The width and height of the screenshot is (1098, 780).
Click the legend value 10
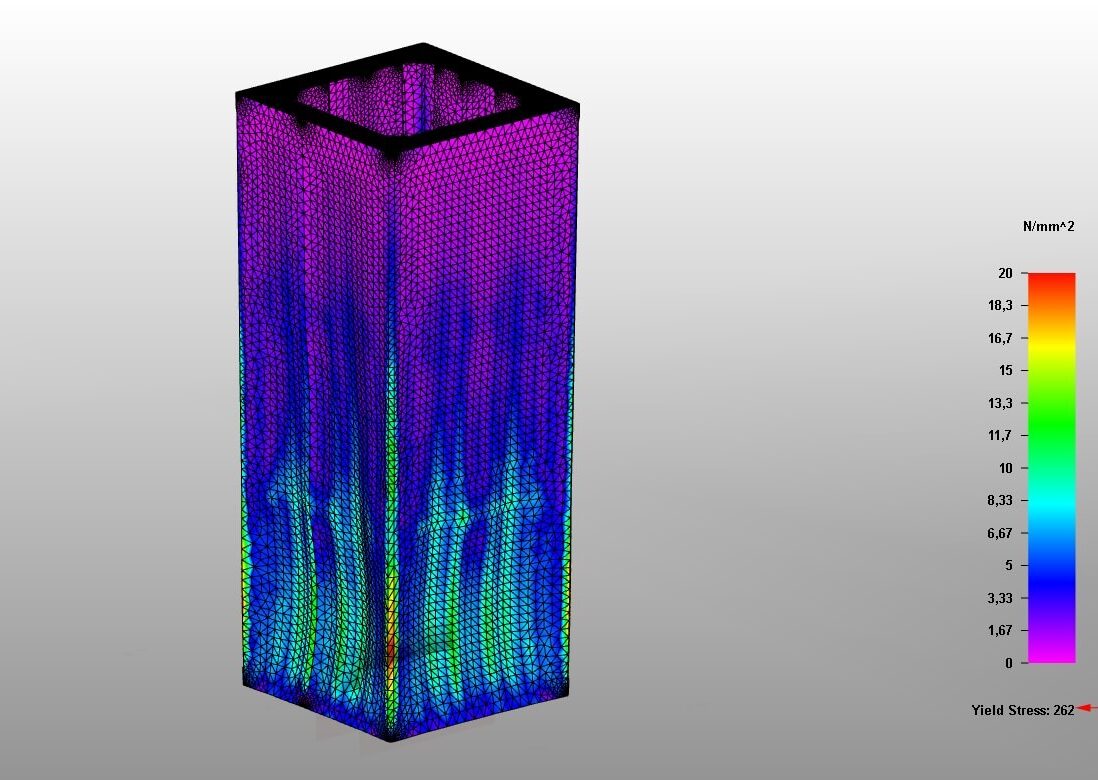tap(1005, 468)
